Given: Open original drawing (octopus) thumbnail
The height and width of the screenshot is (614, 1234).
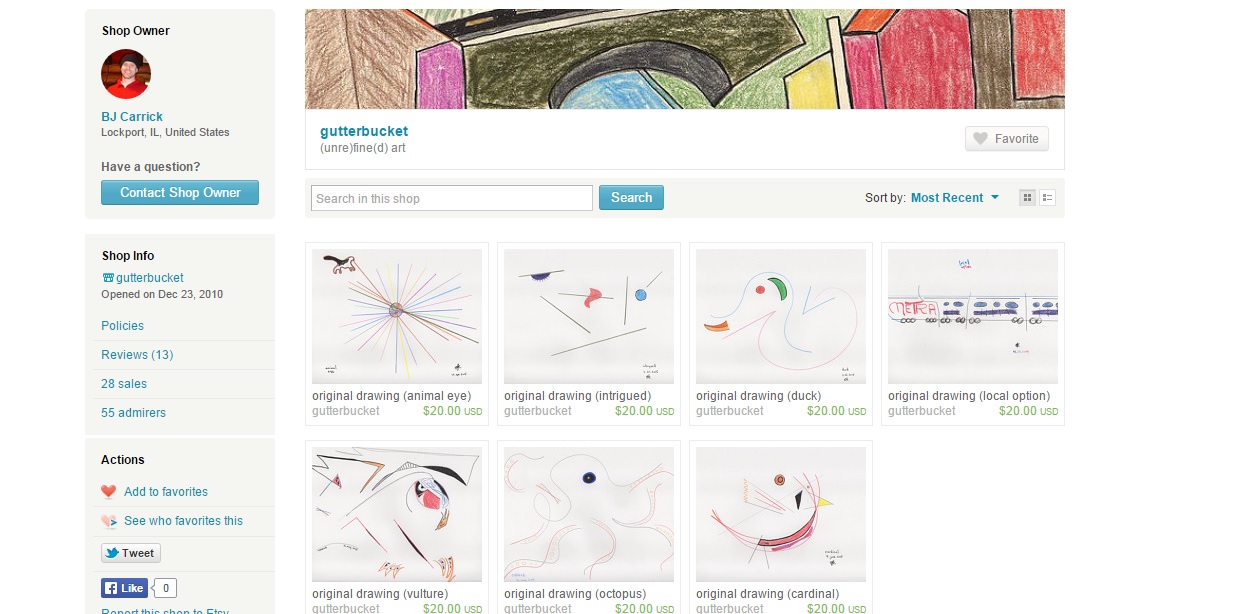Looking at the screenshot, I should pos(589,514).
